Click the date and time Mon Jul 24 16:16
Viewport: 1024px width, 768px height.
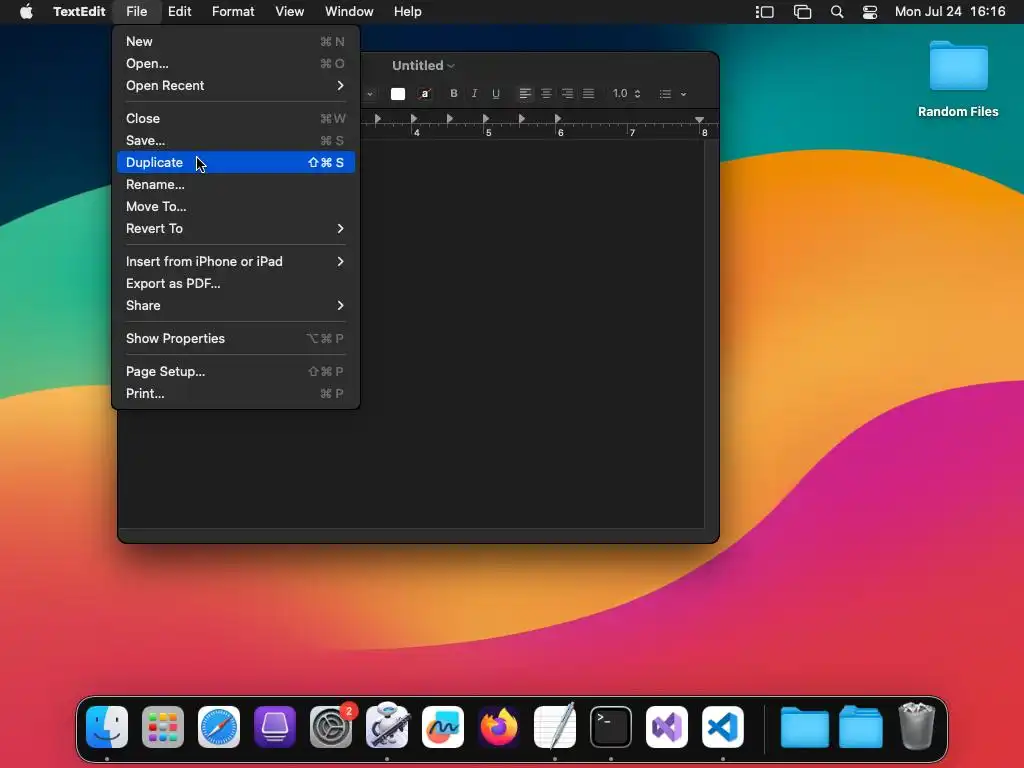coord(950,12)
